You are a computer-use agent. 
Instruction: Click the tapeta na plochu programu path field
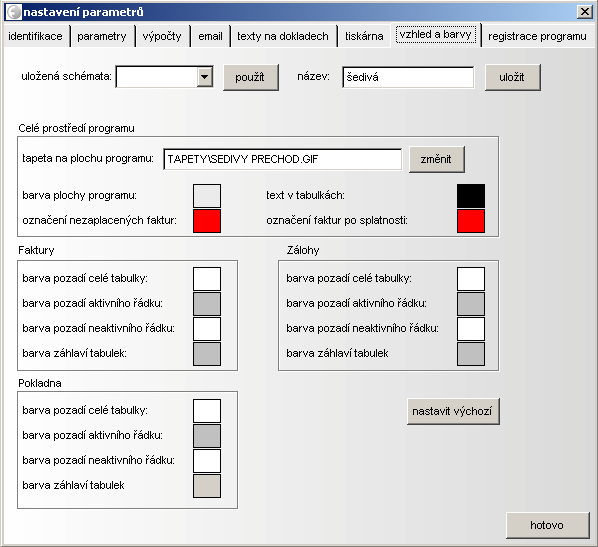click(283, 159)
